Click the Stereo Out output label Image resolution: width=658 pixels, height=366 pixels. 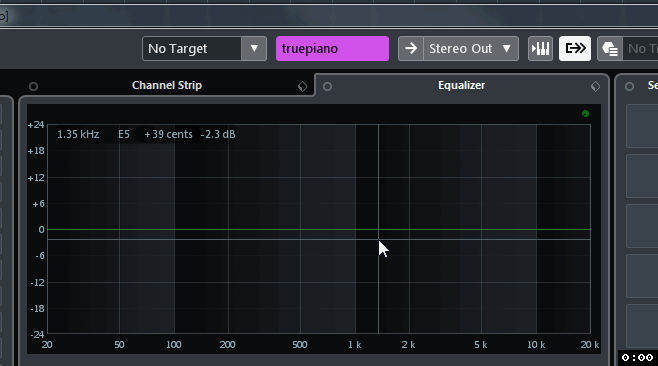click(460, 49)
